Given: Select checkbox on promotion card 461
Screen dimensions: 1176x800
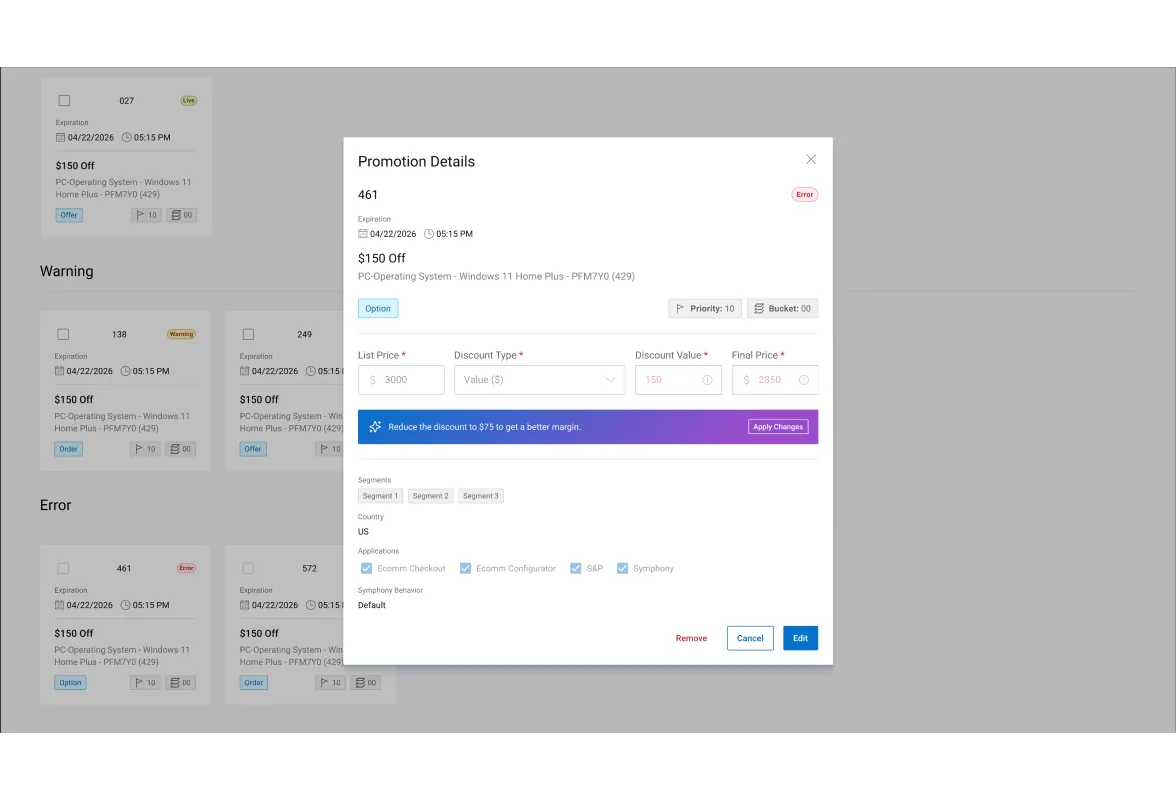Looking at the screenshot, I should coord(63,568).
